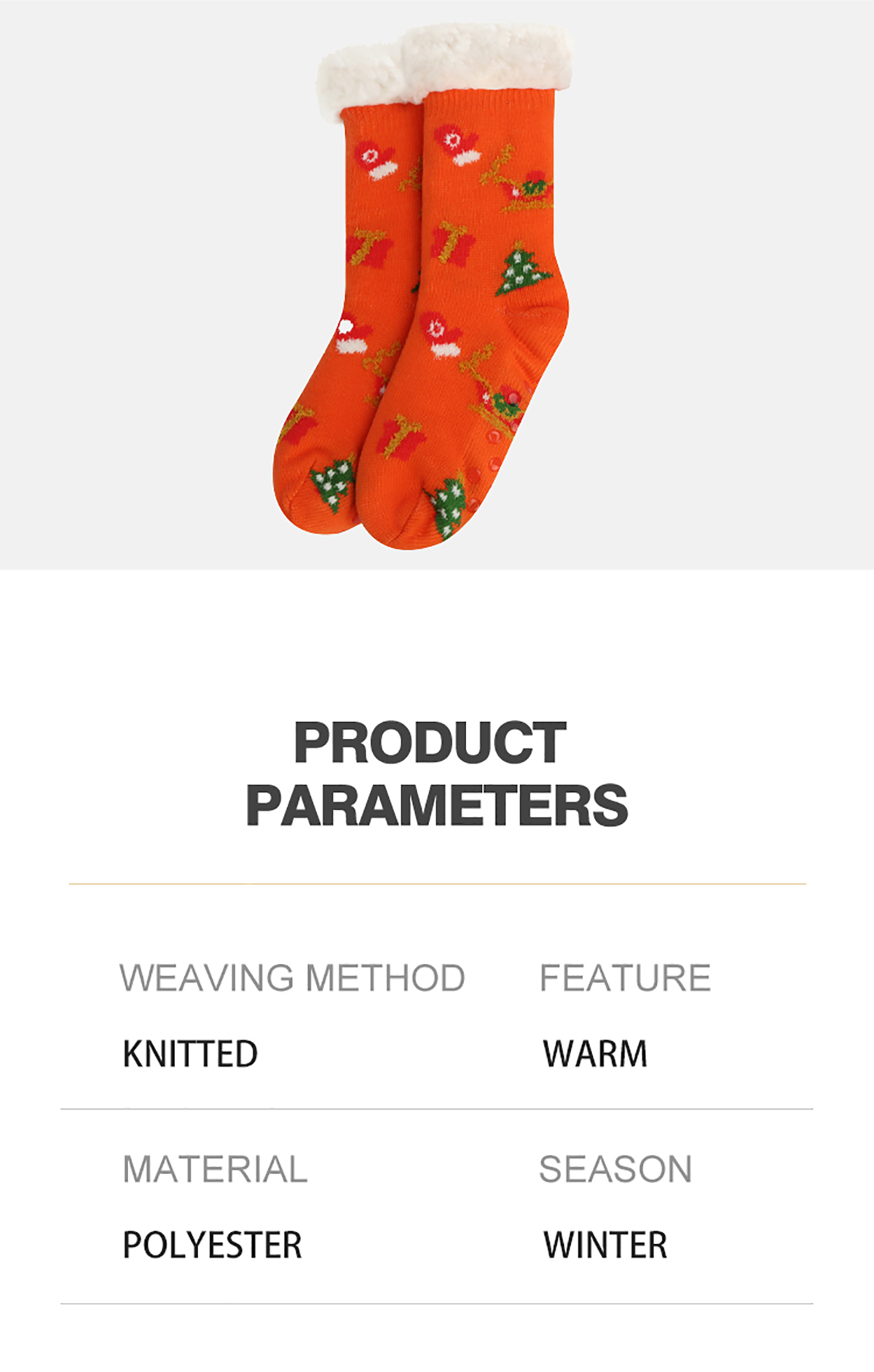Click the white fleece cuff of the right sock
This screenshot has height=1372, width=874.
[x=488, y=57]
